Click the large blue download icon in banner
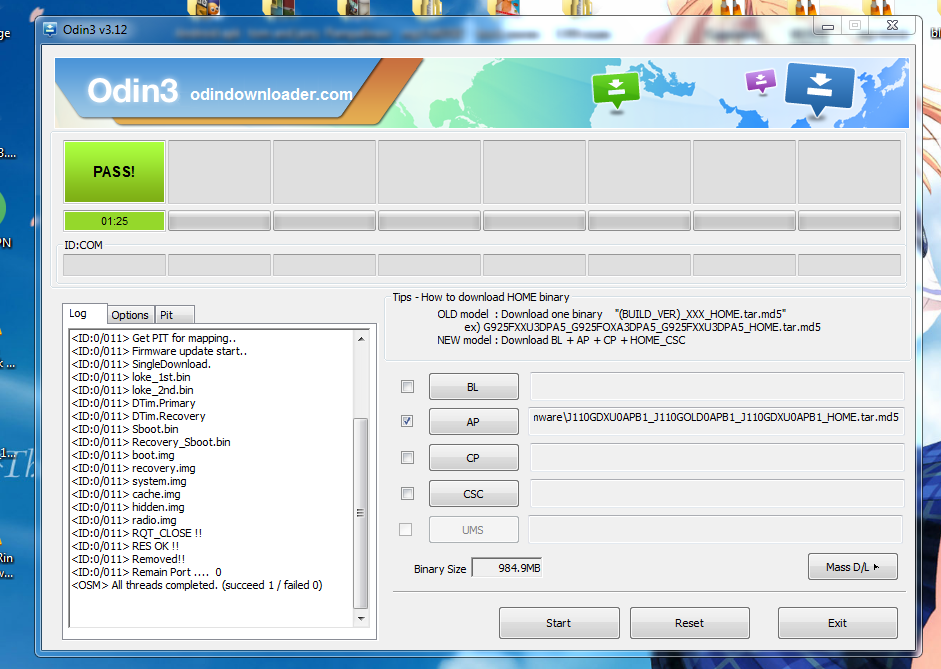Screen dimensions: 941x669 (819, 89)
